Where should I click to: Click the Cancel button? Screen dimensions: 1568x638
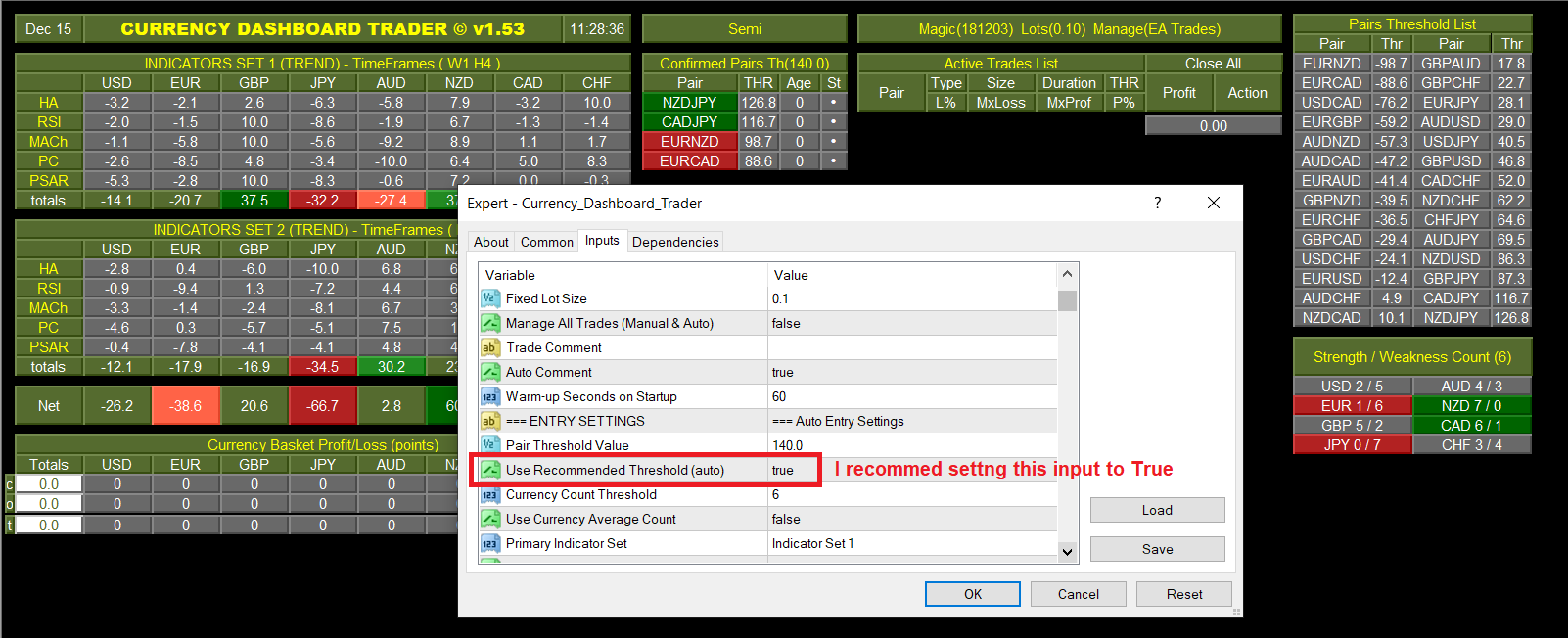[1079, 594]
